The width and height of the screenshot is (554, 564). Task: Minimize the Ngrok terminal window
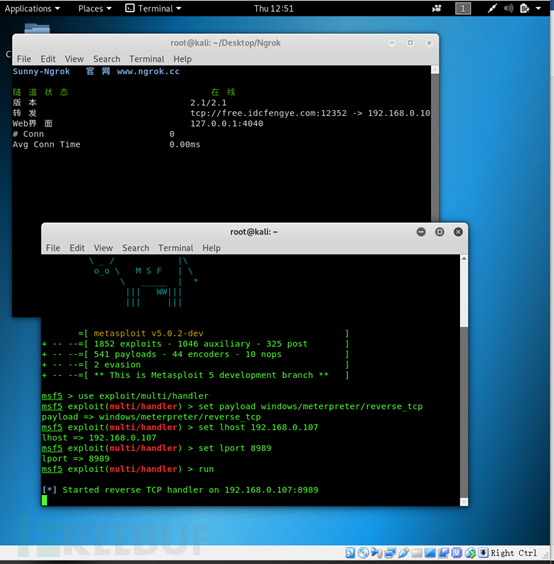click(x=392, y=43)
